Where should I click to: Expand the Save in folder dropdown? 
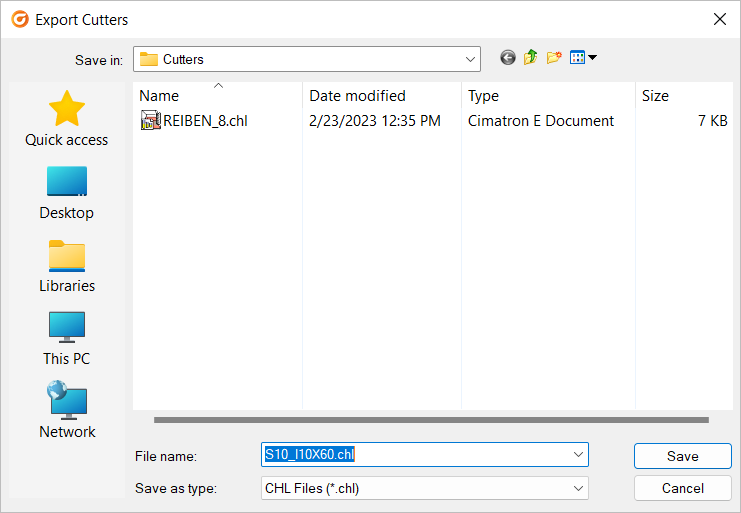470,59
